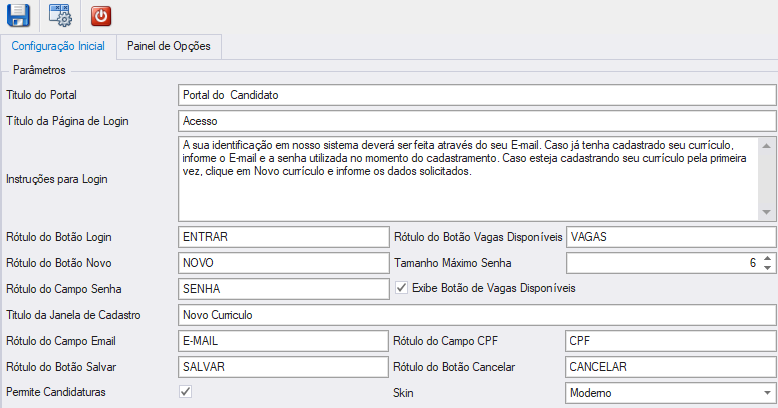778x408 pixels.
Task: Click the instructions box scroll down arrow
Action: 767,212
